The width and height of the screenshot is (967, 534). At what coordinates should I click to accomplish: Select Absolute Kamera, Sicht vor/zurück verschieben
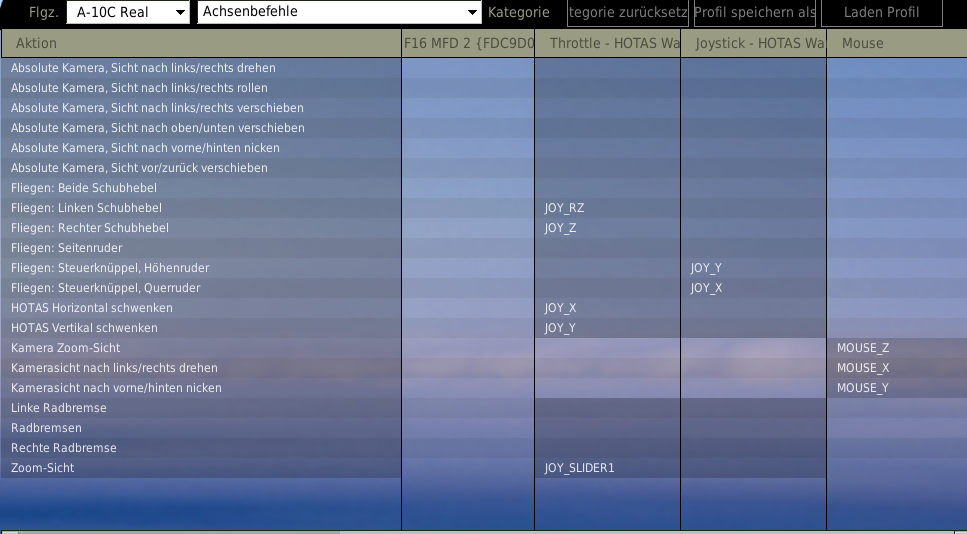pyautogui.click(x=201, y=168)
